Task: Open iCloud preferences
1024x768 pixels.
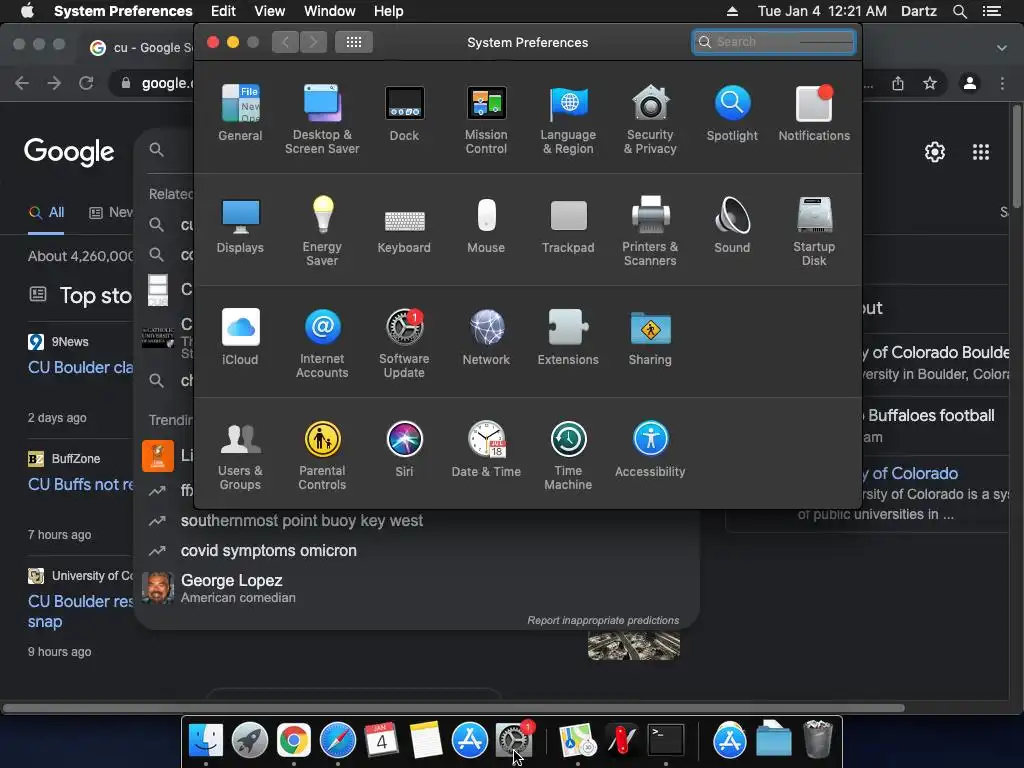Action: (240, 336)
